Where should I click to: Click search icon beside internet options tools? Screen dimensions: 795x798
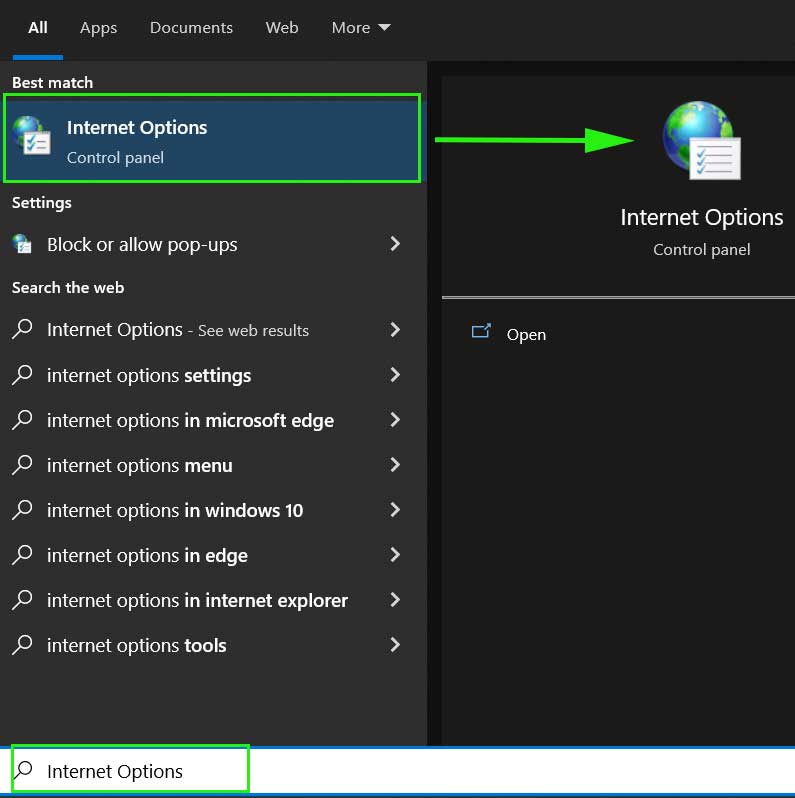(22, 644)
